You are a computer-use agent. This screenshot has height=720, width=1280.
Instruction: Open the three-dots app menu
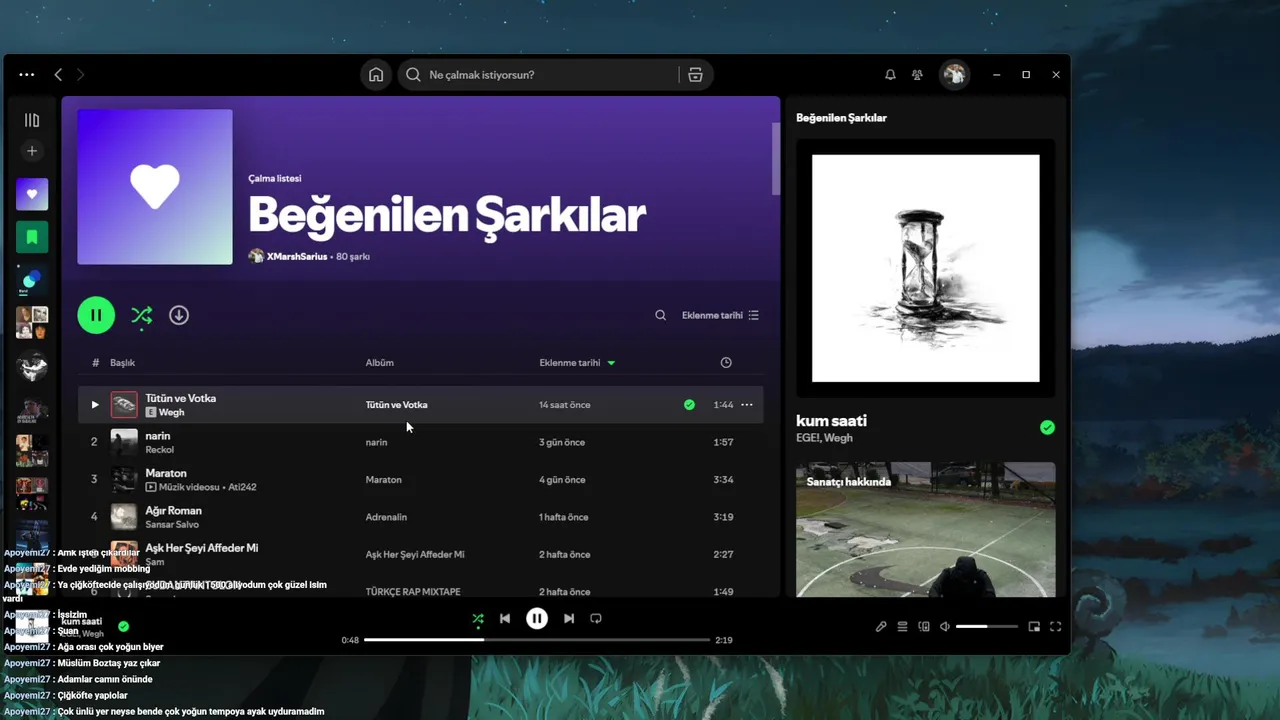coord(27,75)
